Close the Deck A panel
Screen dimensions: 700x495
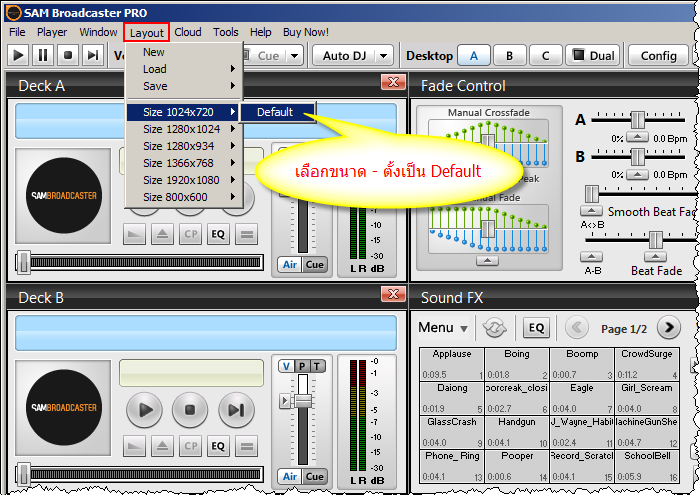[x=393, y=82]
